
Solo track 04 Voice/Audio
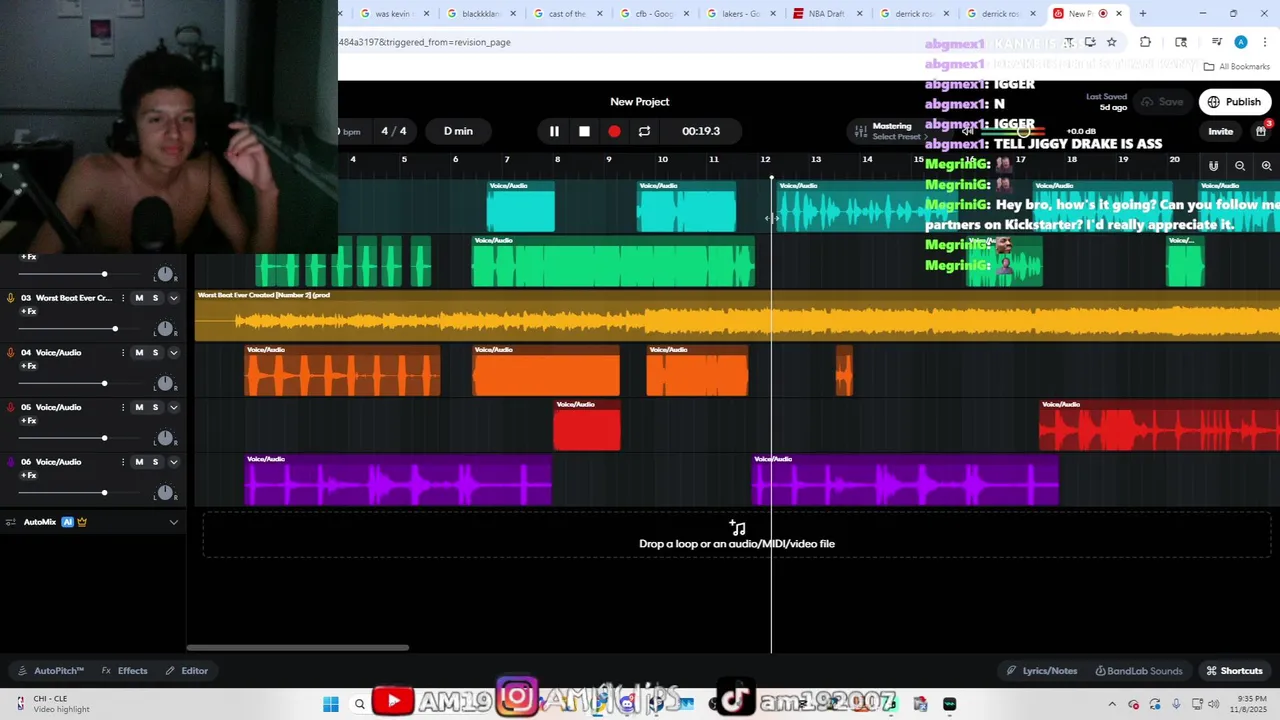tap(155, 352)
